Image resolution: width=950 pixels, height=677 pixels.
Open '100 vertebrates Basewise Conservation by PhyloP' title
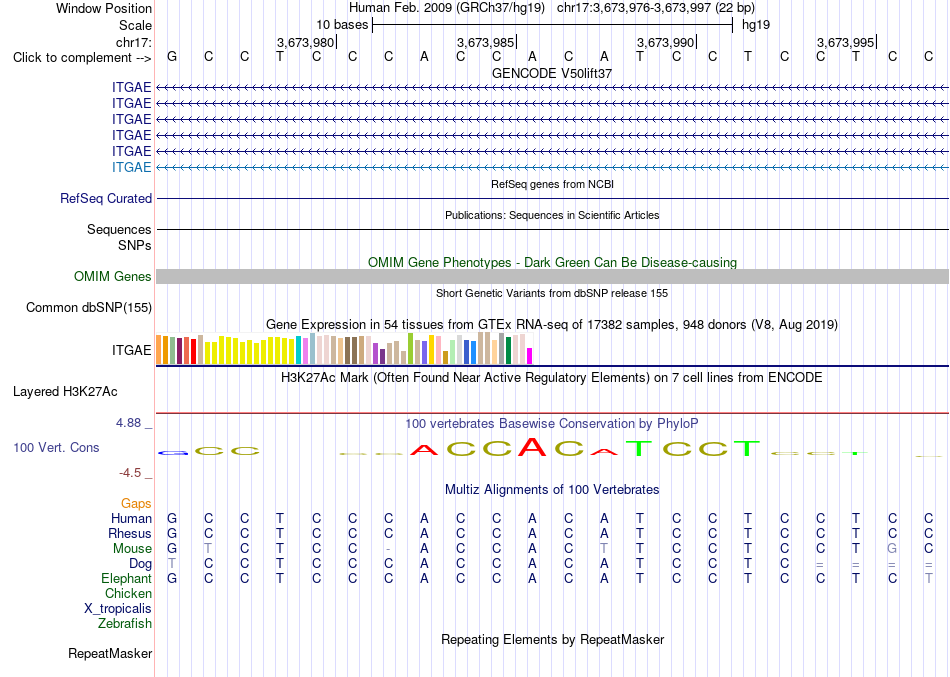tap(552, 424)
